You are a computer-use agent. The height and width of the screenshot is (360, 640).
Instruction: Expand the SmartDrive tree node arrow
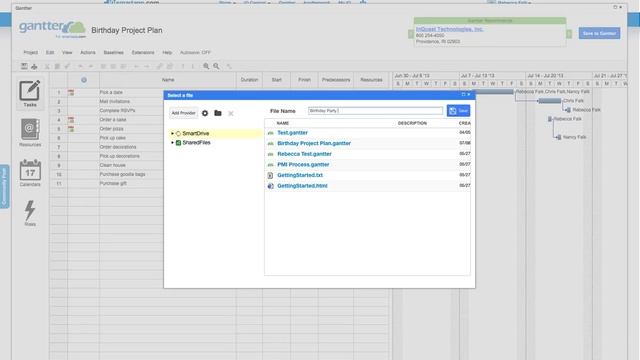pos(172,133)
